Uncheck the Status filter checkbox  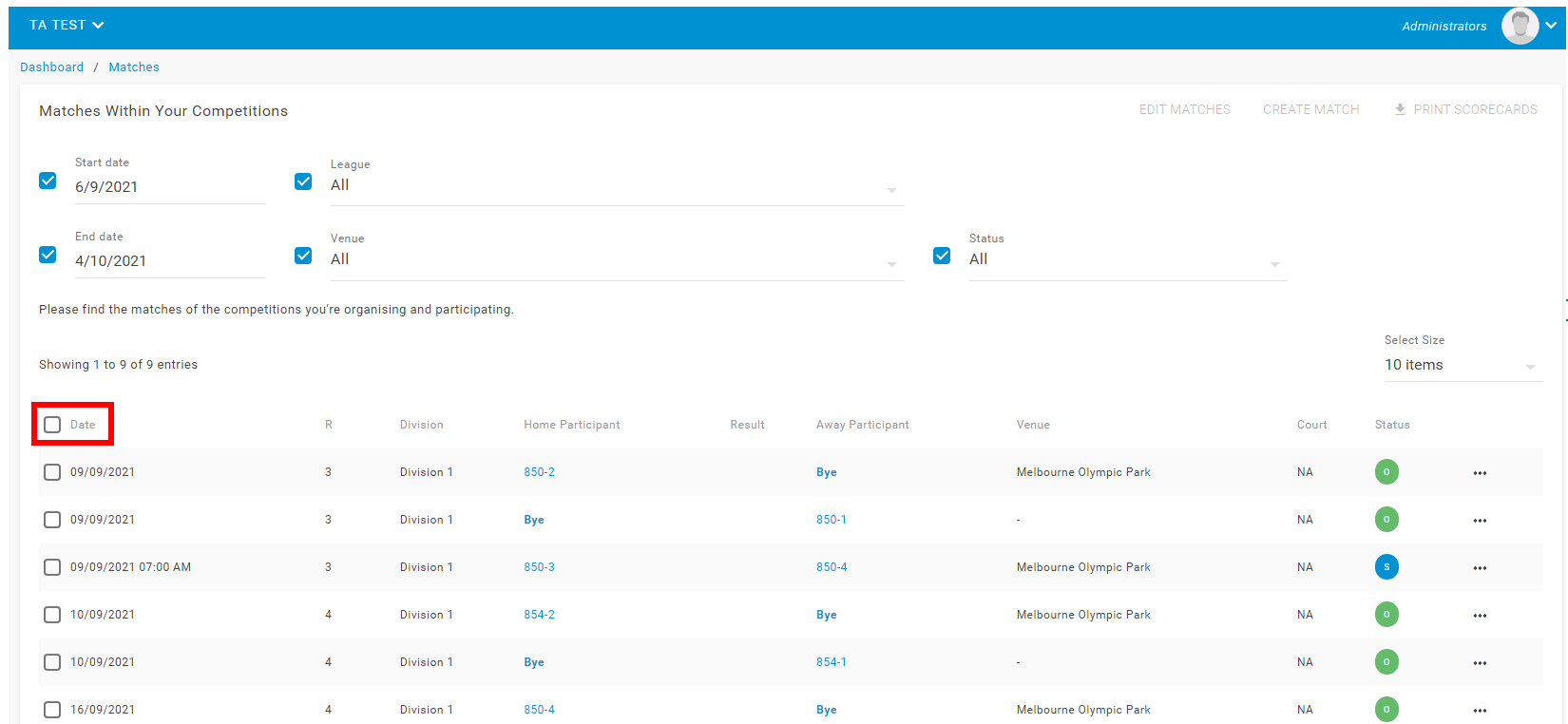[x=942, y=256]
